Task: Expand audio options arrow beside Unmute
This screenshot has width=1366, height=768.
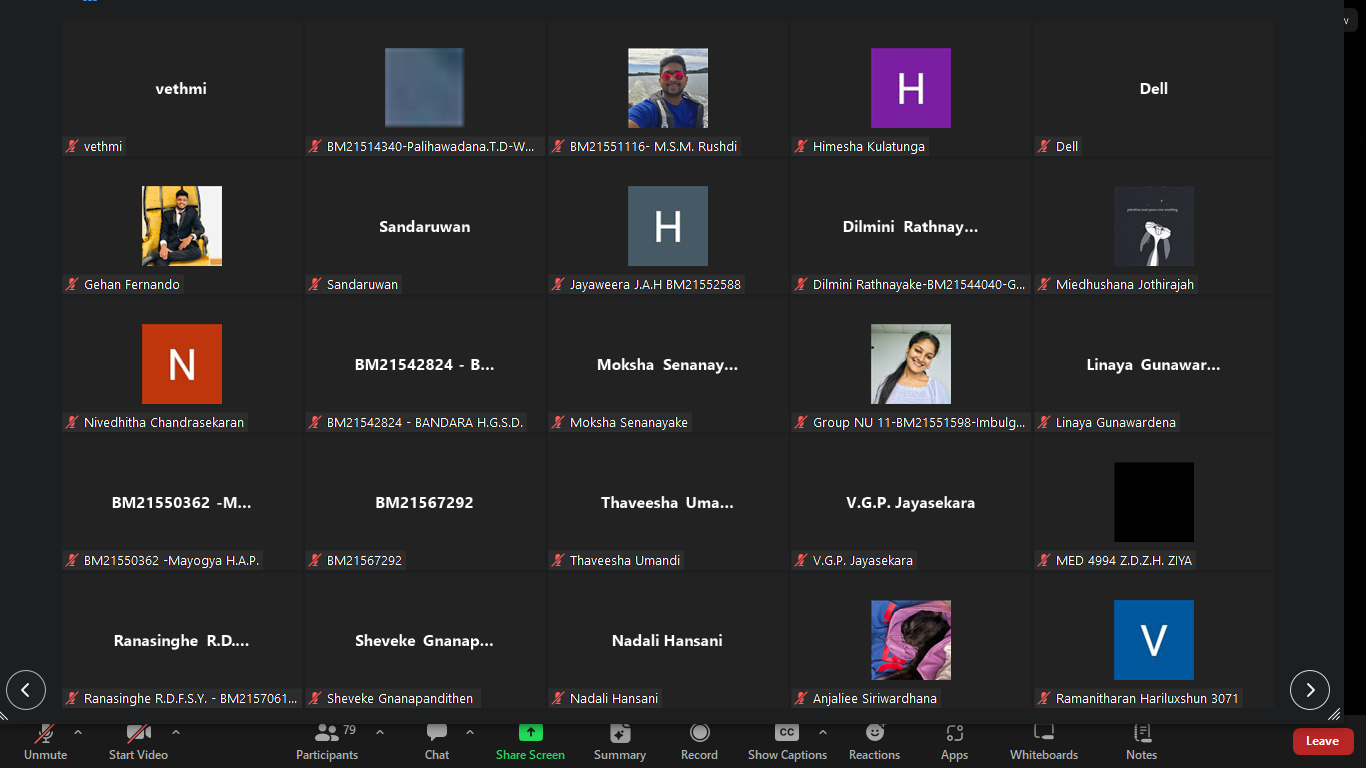Action: click(x=78, y=732)
